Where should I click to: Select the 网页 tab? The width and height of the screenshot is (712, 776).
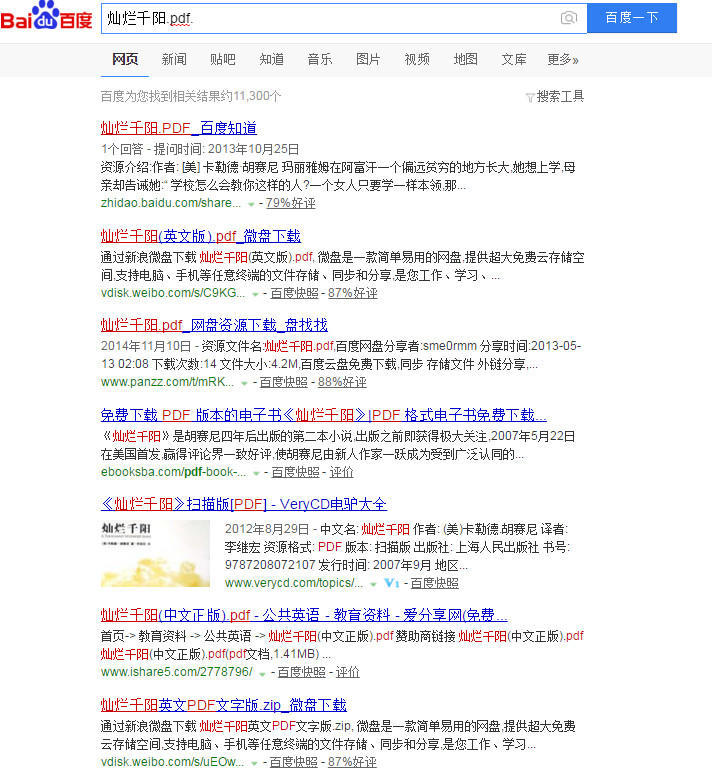click(x=125, y=60)
